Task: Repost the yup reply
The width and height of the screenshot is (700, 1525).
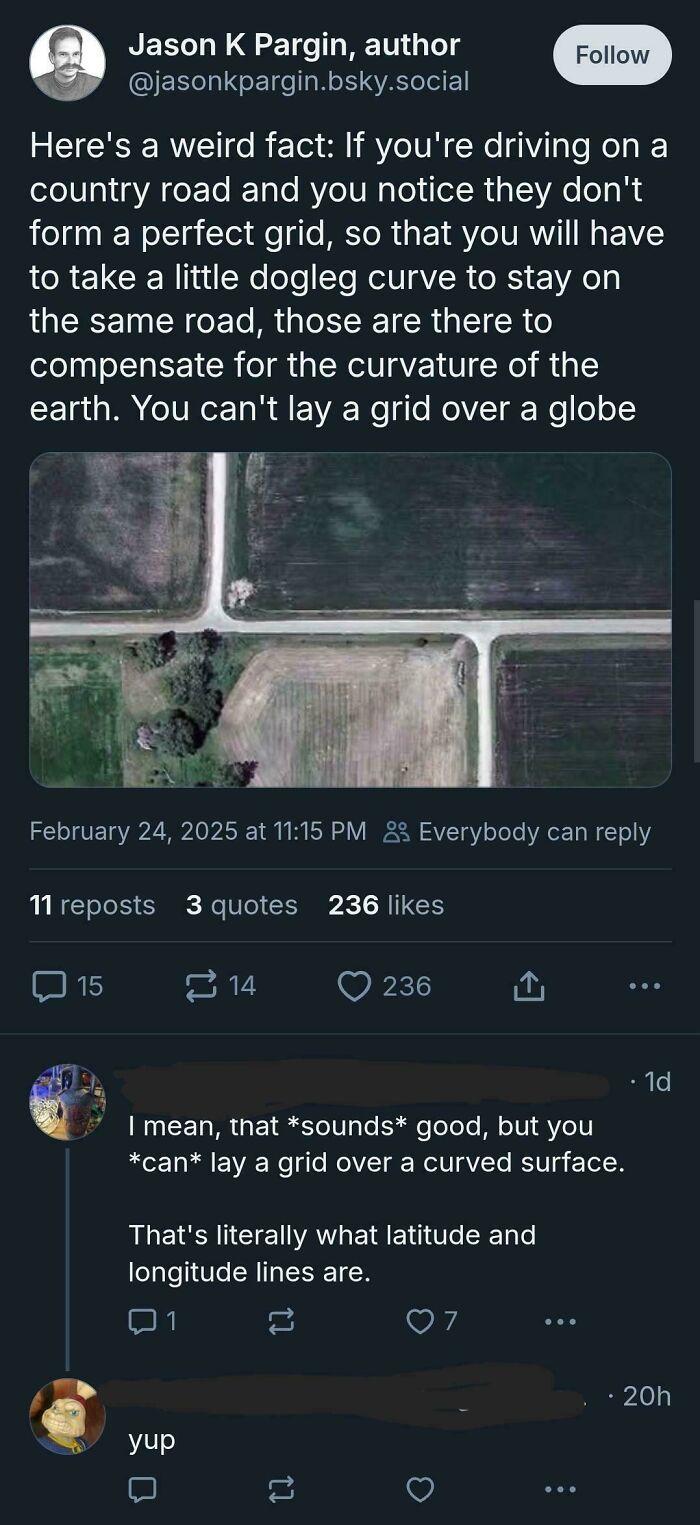Action: coord(281,1490)
